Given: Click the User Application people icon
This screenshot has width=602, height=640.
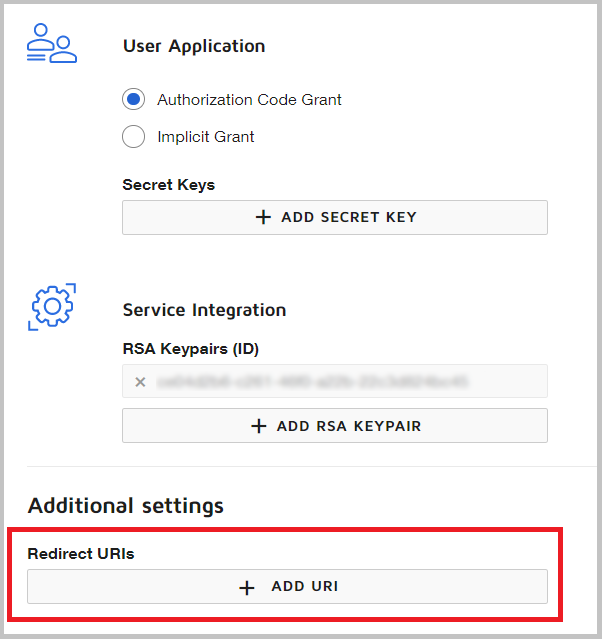Looking at the screenshot, I should [51, 46].
